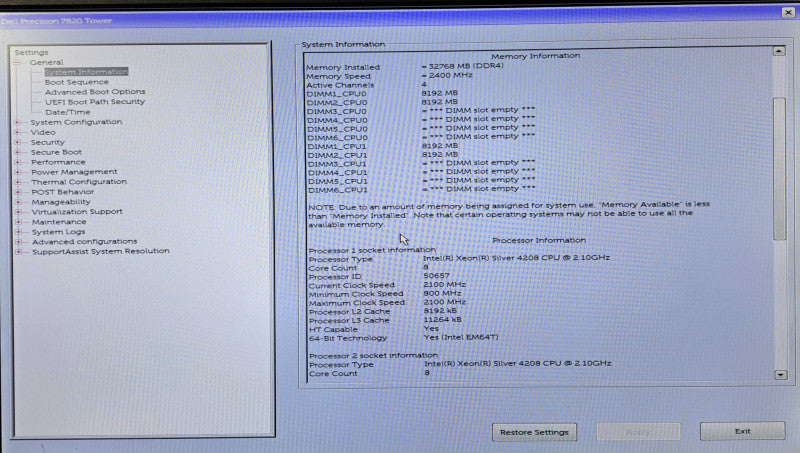Click the vertical scrollbar thumb

780,168
